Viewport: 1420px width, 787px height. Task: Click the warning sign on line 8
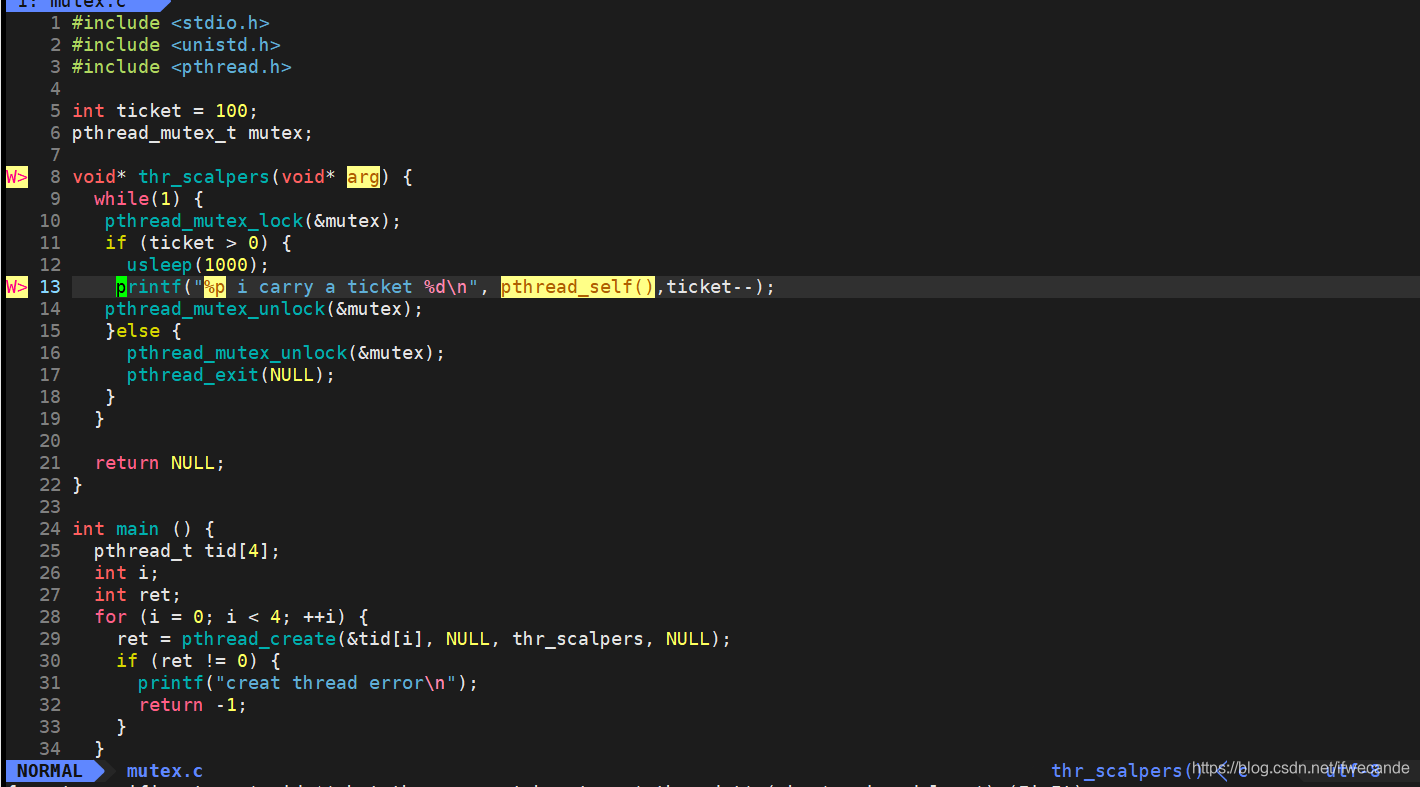pos(17,177)
